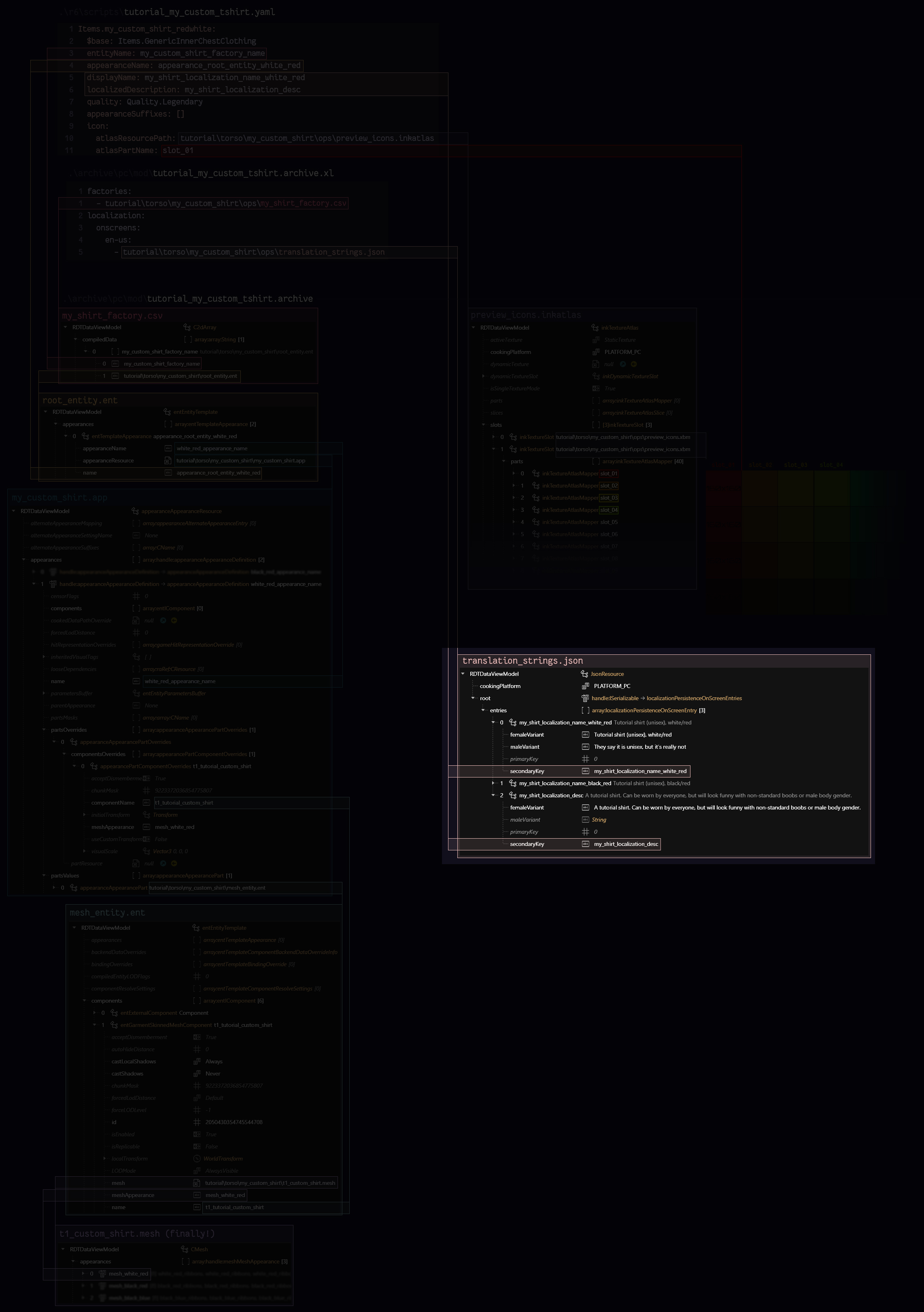Click the string icon beside italic String maleVariant value

click(585, 820)
